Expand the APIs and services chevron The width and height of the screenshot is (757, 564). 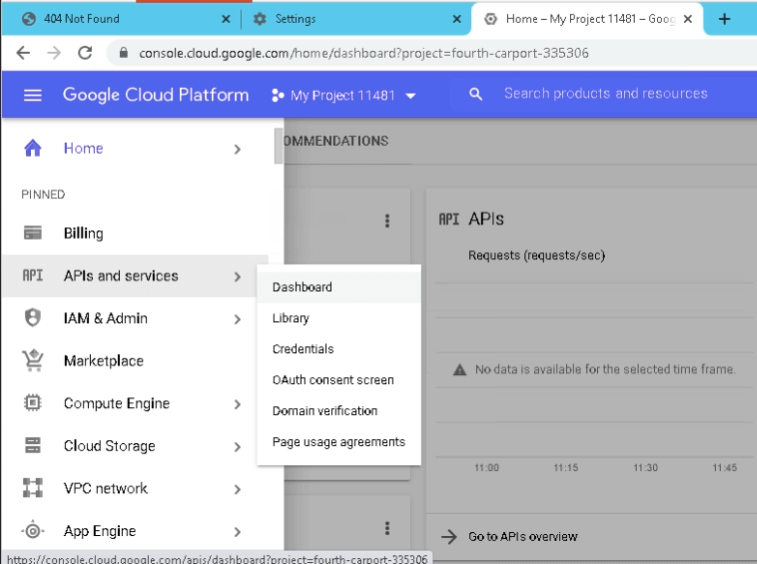coord(237,277)
